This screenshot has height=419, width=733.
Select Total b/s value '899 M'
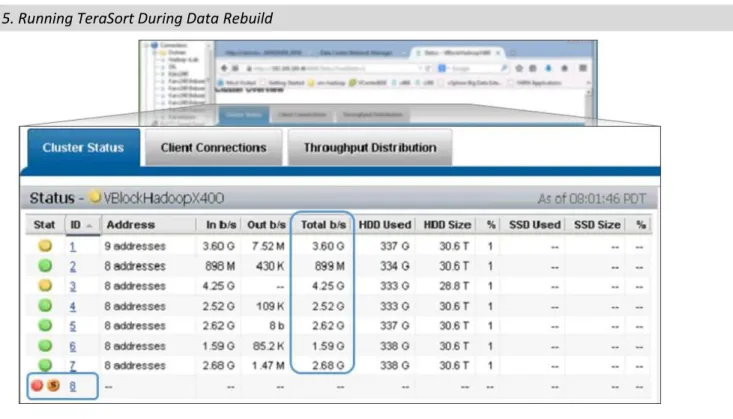[330, 267]
